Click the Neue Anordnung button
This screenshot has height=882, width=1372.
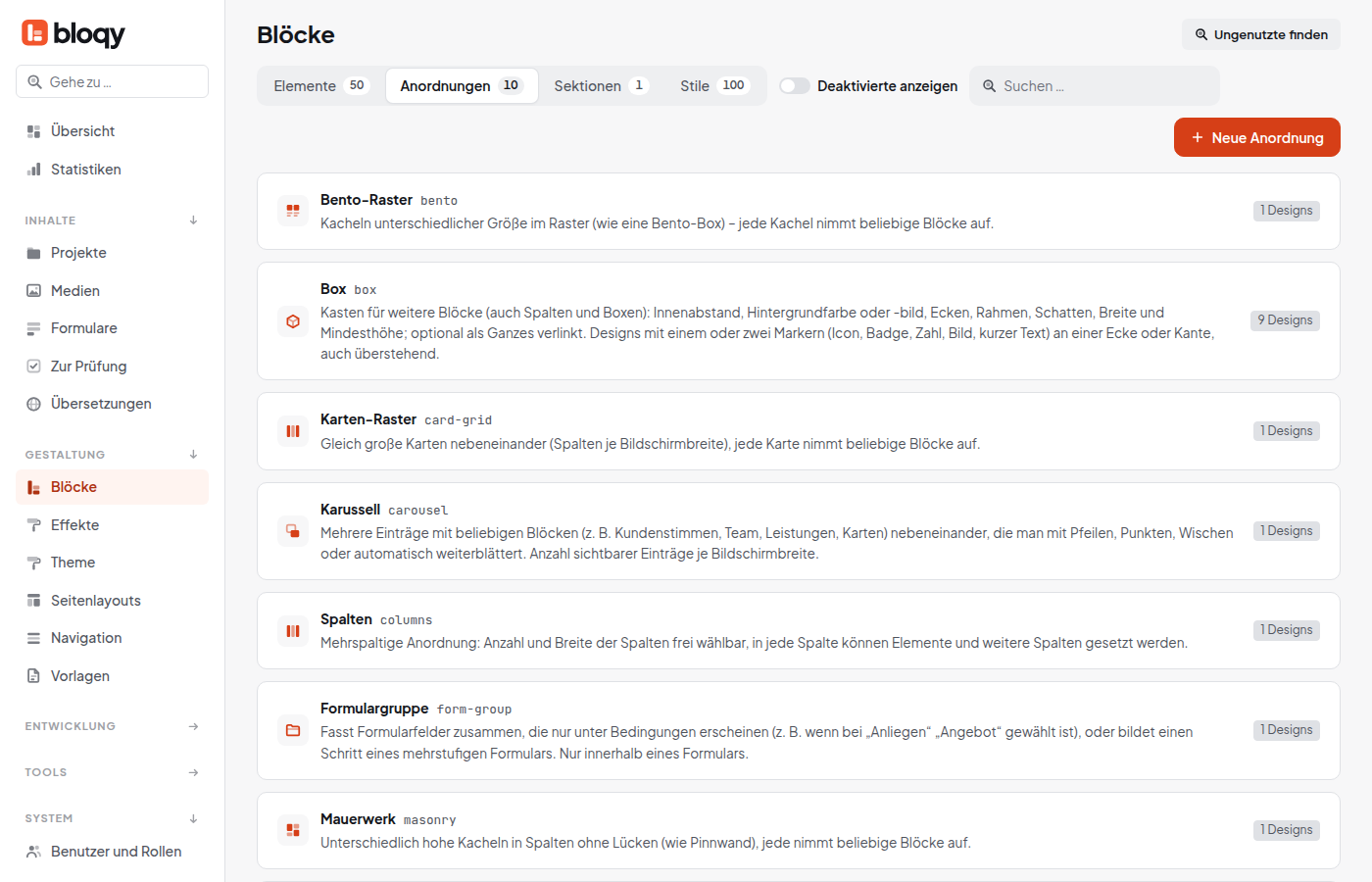click(x=1257, y=138)
